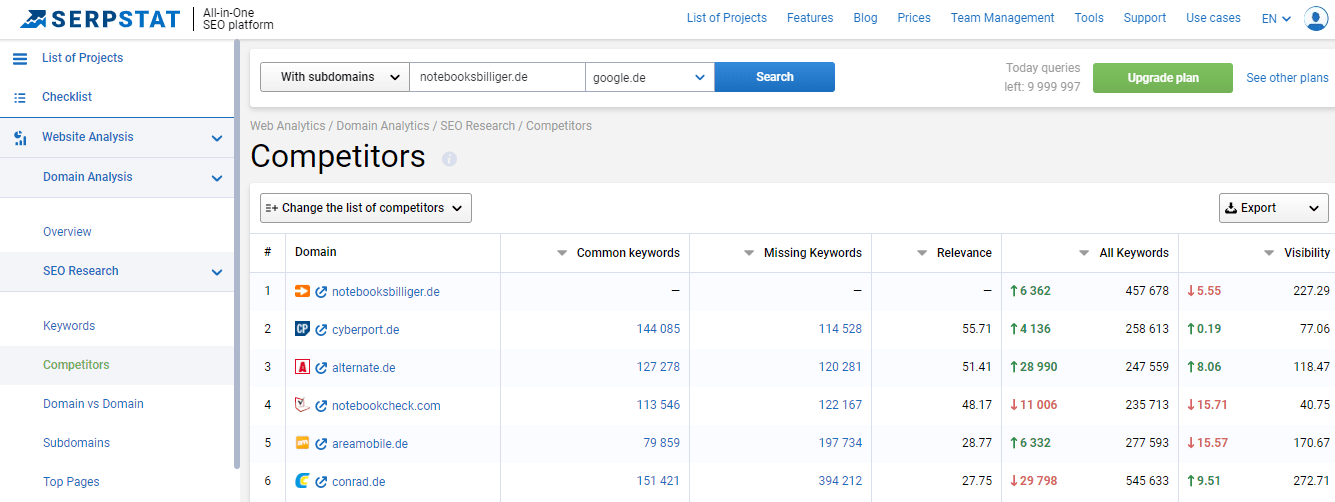This screenshot has width=1335, height=502.
Task: Open the With subdomains dropdown
Action: tap(335, 77)
